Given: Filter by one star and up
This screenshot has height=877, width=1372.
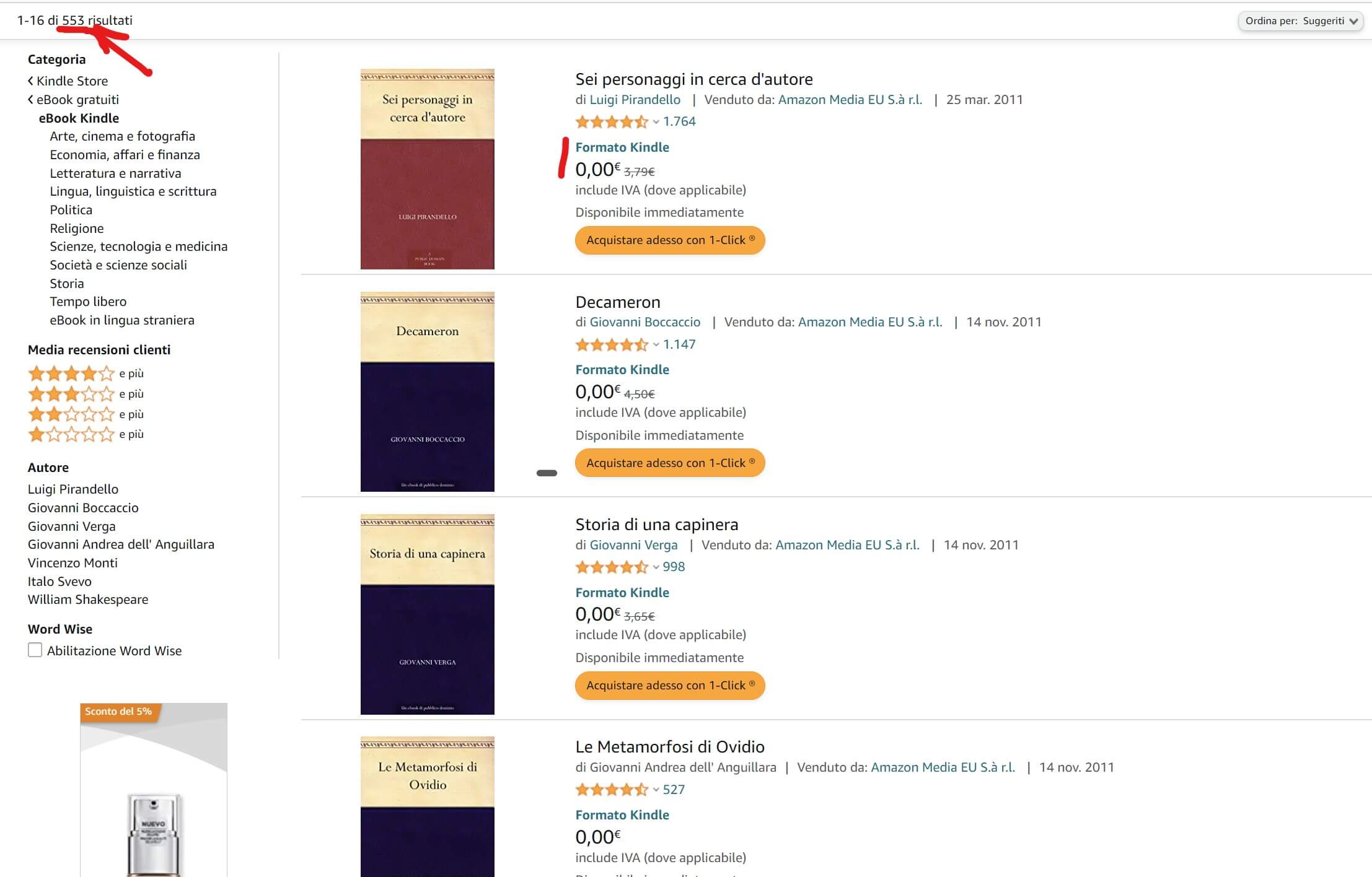Looking at the screenshot, I should click(x=71, y=434).
